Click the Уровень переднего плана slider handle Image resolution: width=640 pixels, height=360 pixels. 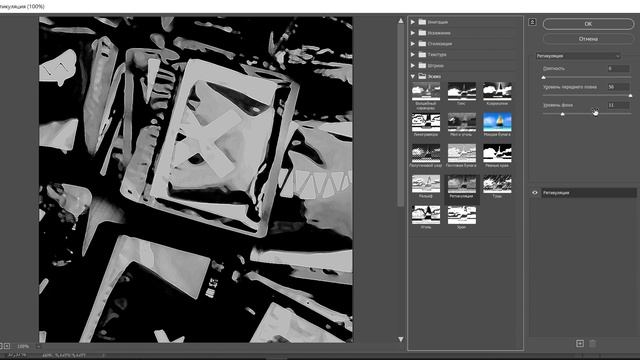point(630,96)
